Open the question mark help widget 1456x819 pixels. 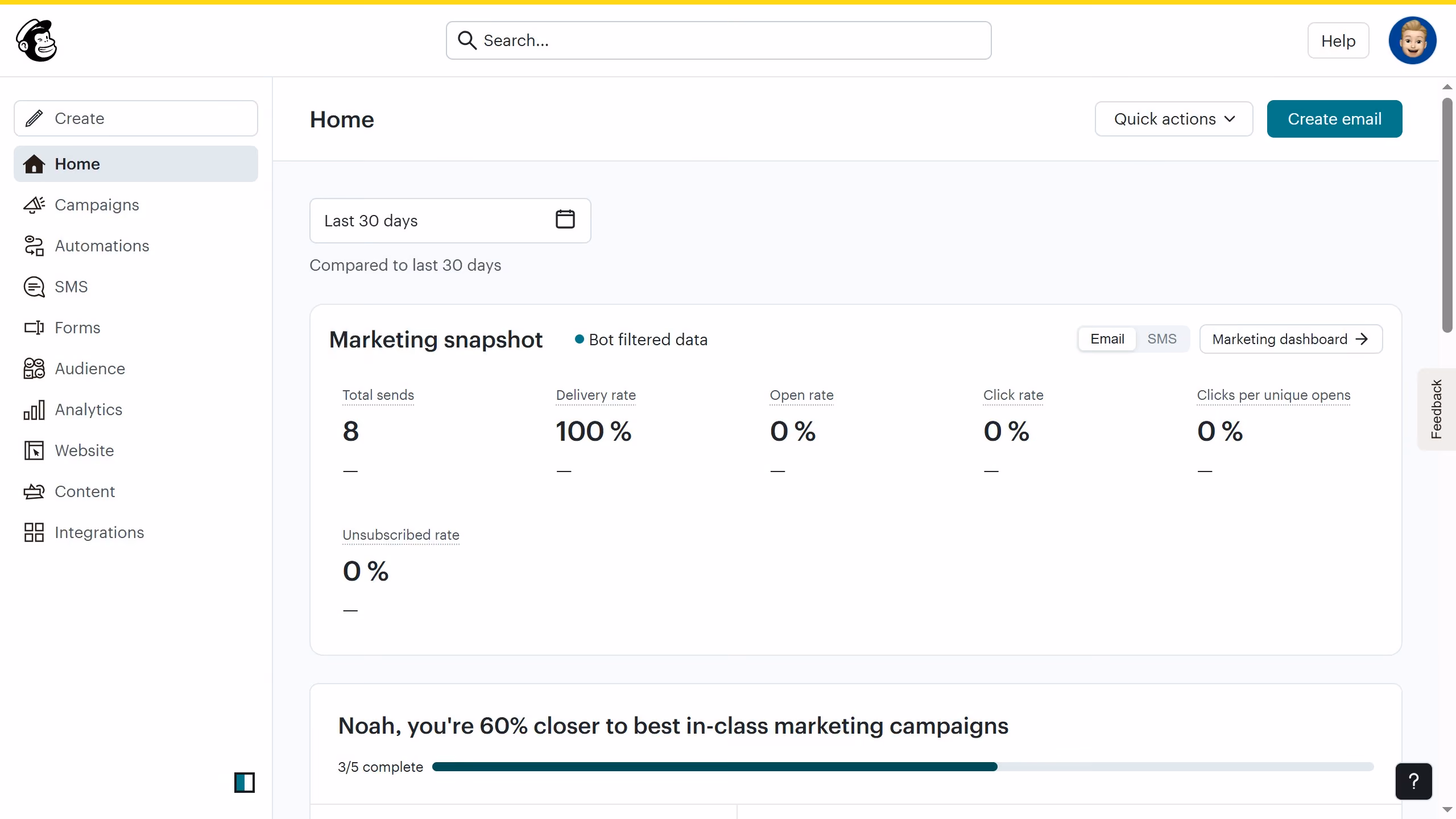(x=1414, y=781)
